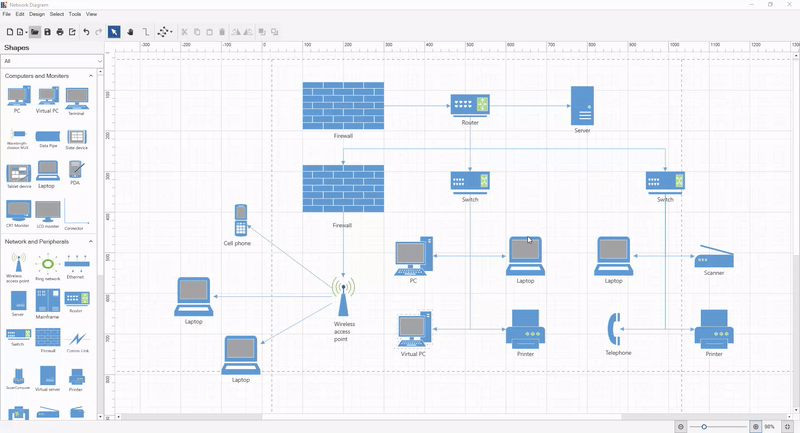800x433 pixels.
Task: Pick the Mainframe shape from palette
Action: (x=47, y=301)
